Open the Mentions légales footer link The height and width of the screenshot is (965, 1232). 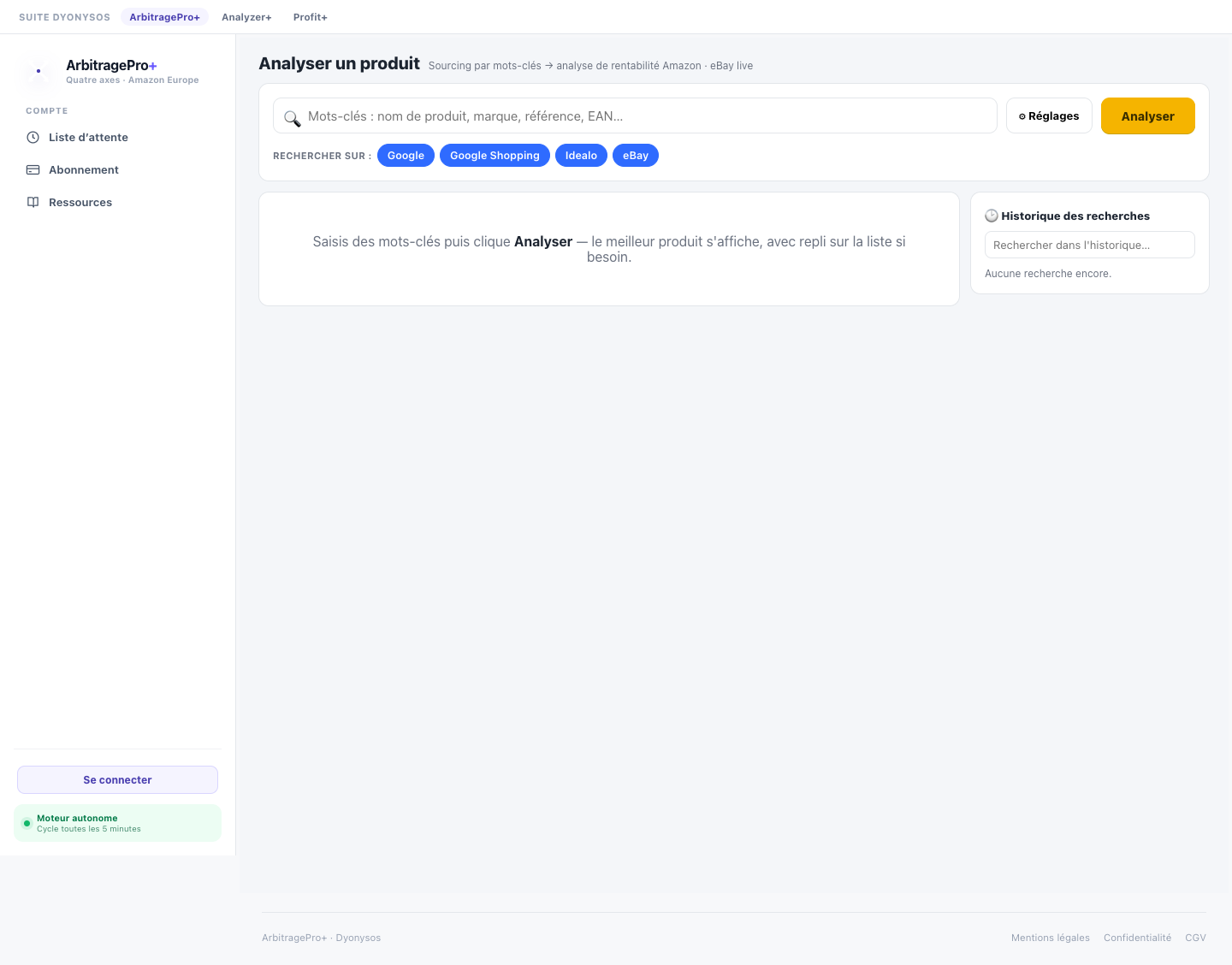coord(1051,938)
